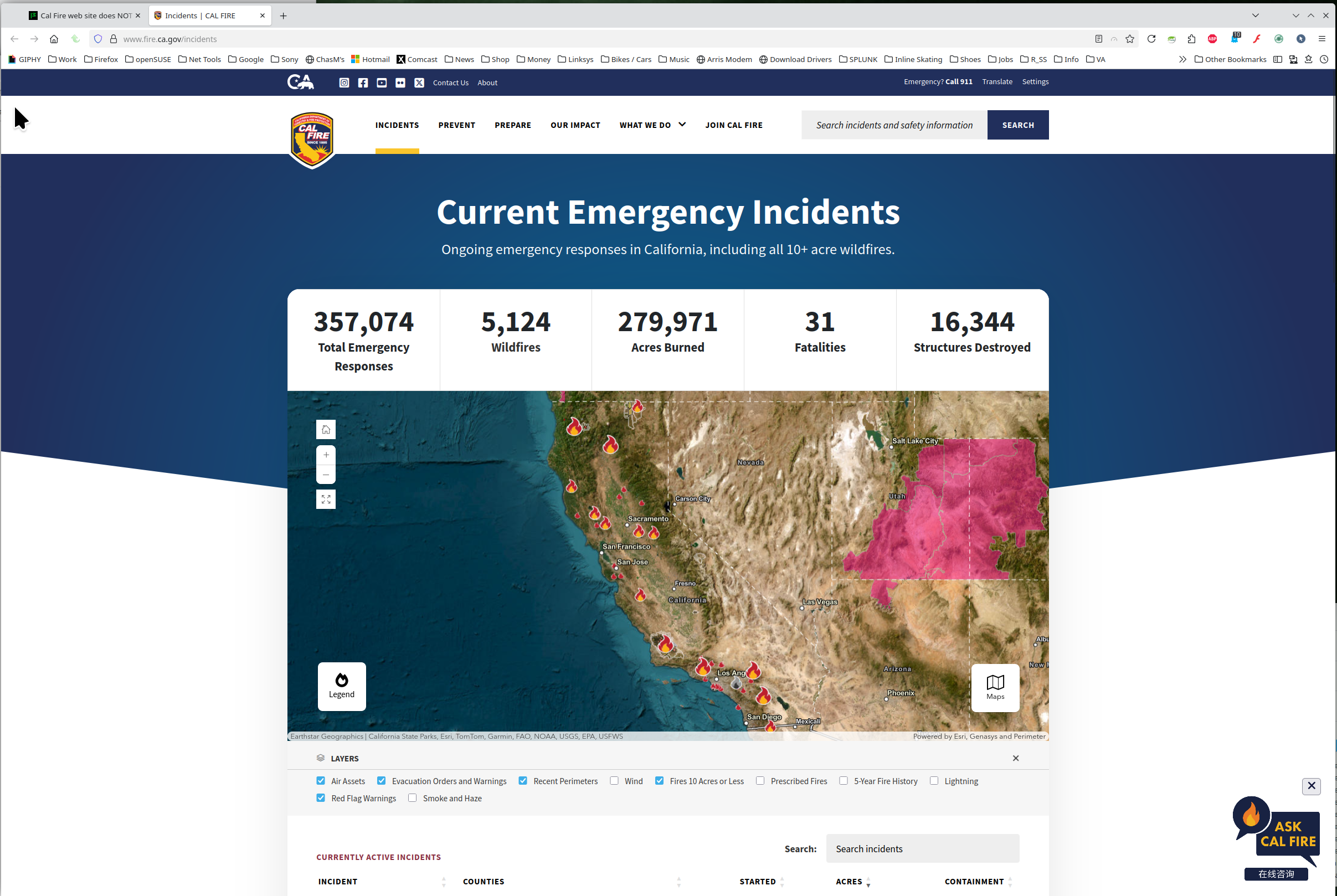Sort incidents by the Acres column
This screenshot has height=896, width=1337.
[x=849, y=881]
